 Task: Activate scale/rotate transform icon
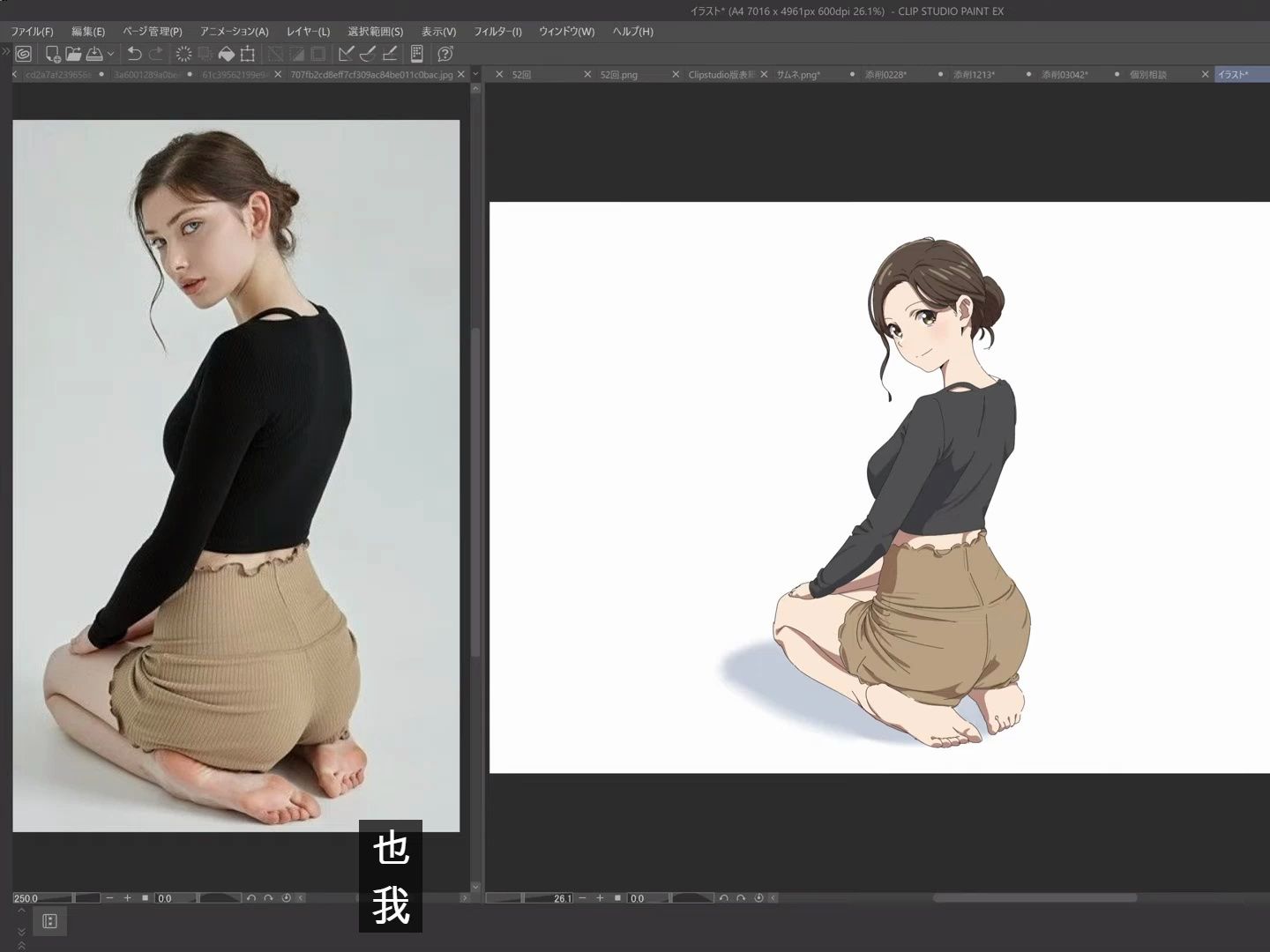tap(248, 54)
